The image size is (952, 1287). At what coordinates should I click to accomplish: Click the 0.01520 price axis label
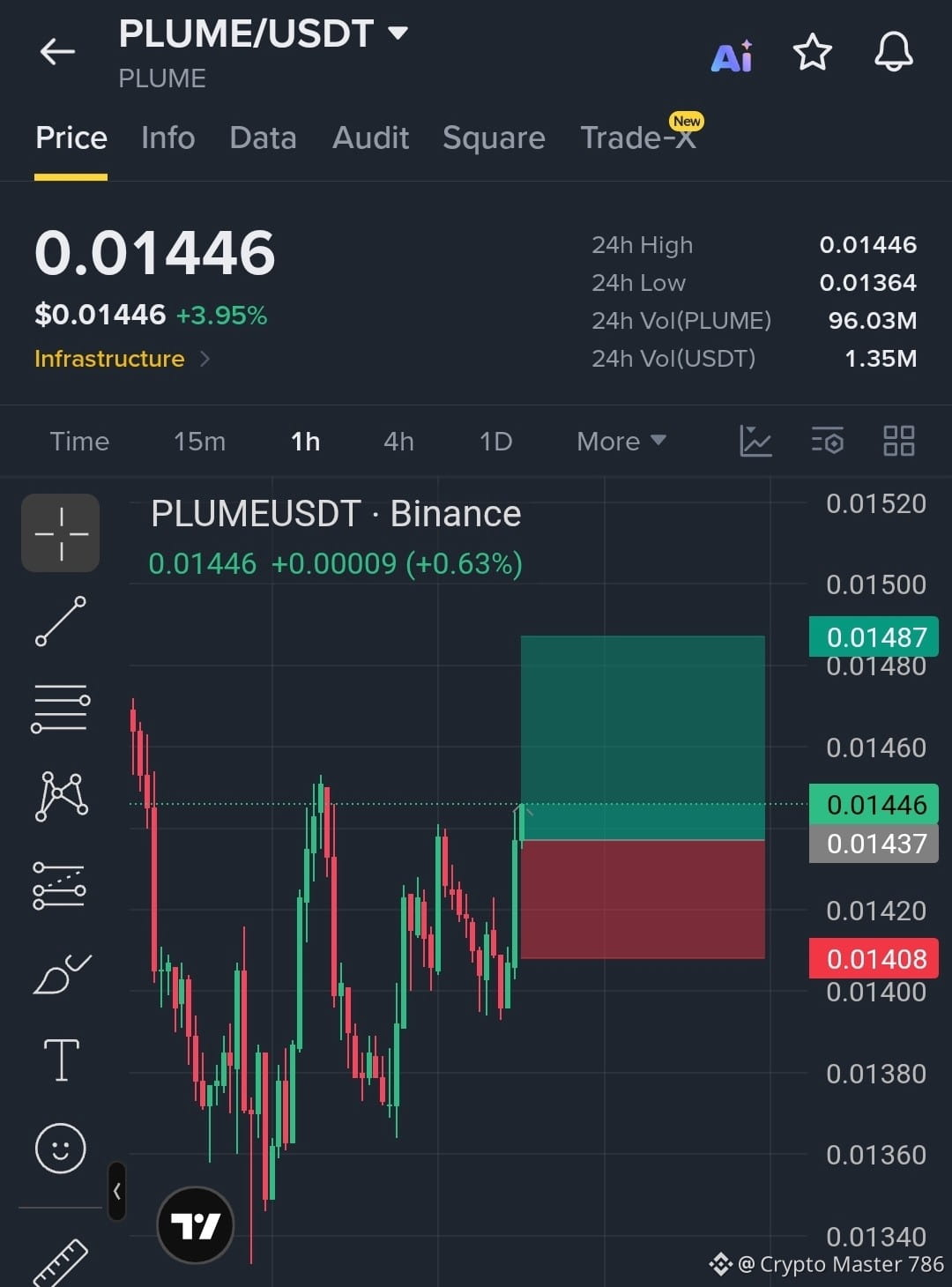(x=875, y=503)
